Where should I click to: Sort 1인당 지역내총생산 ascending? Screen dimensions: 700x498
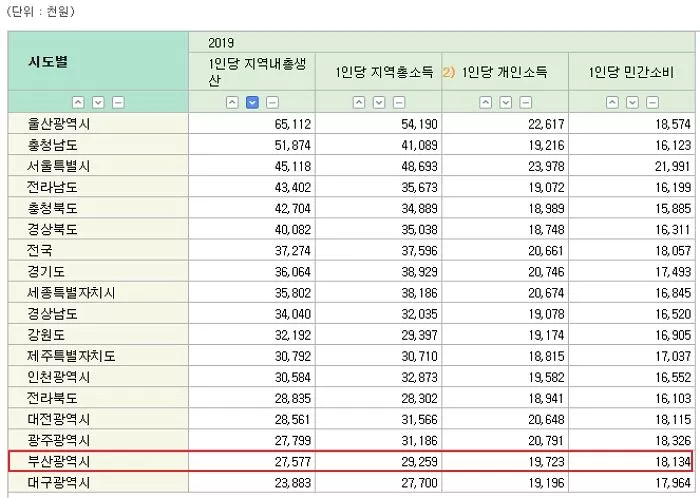tap(232, 102)
